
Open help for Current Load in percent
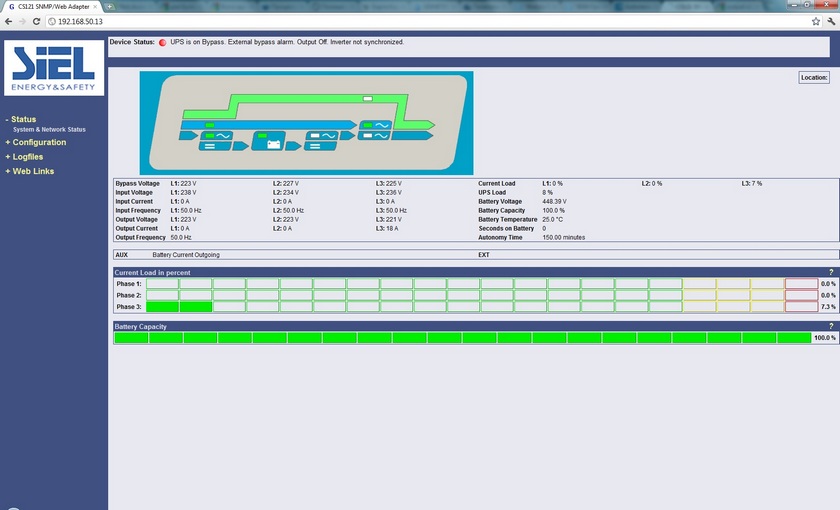[x=831, y=272]
